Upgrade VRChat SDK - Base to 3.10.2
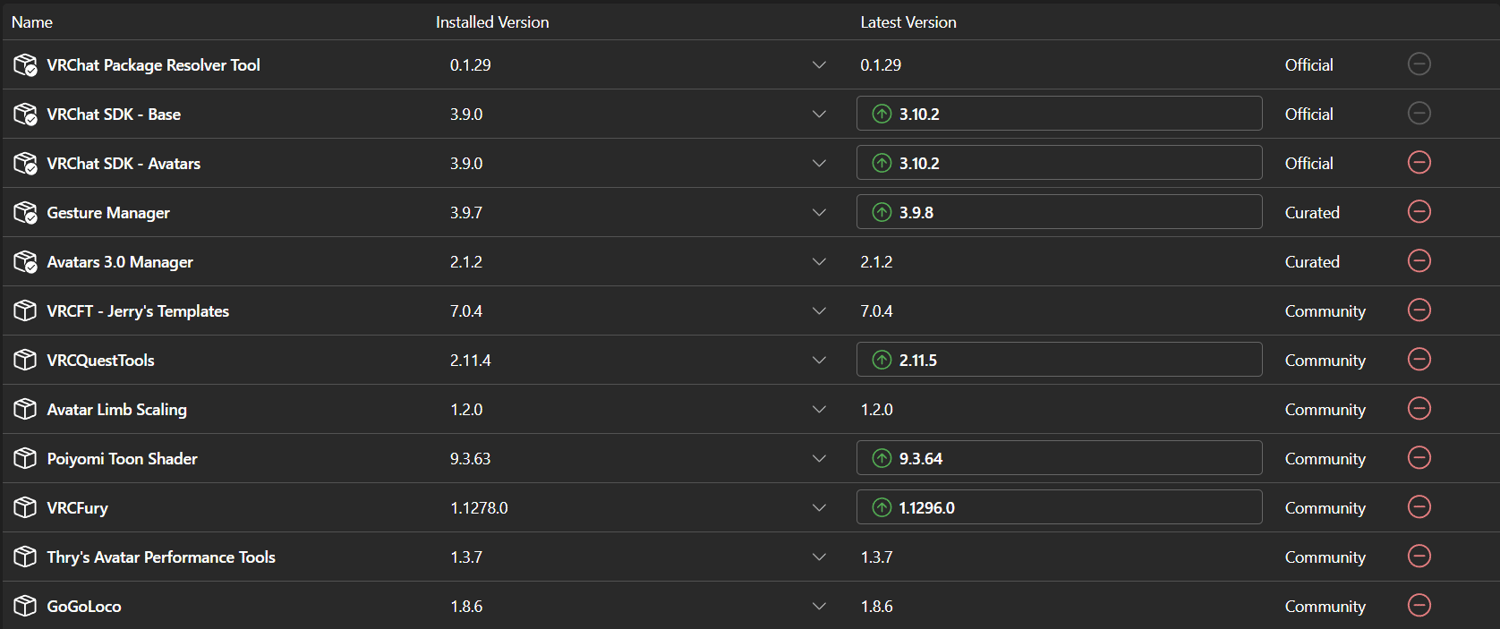 pos(1058,114)
